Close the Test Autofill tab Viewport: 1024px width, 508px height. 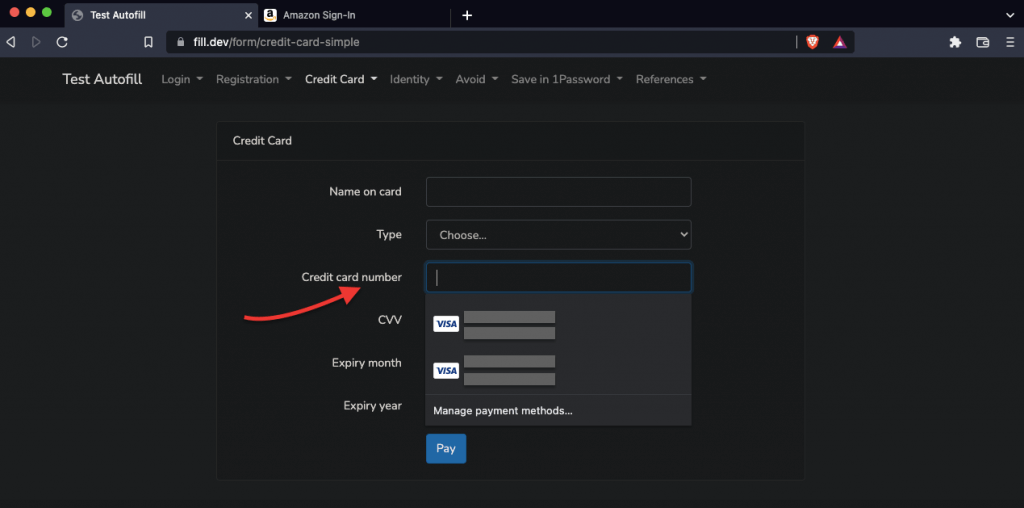[x=248, y=15]
